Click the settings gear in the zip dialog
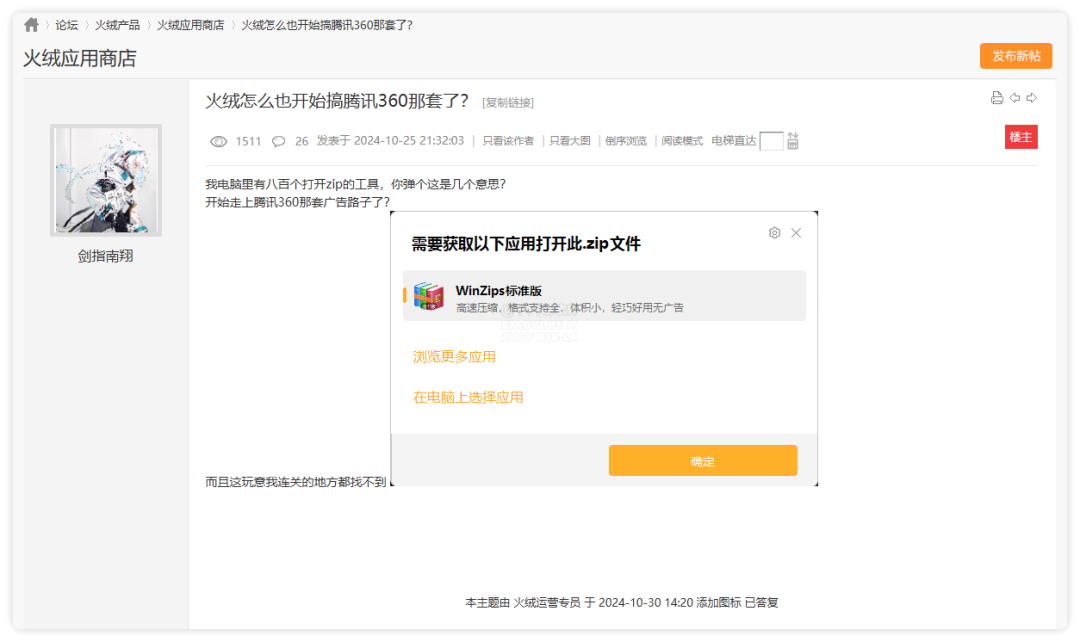This screenshot has height=642, width=1080. tap(774, 233)
